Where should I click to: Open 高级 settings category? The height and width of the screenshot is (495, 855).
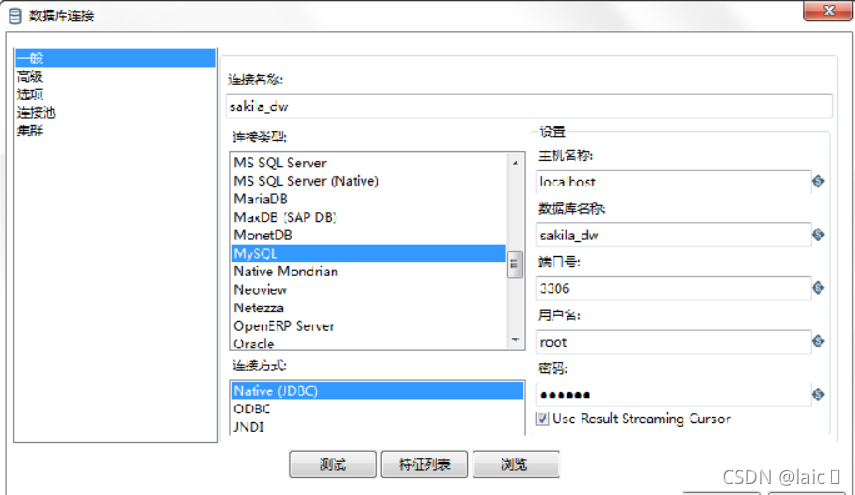tap(29, 76)
